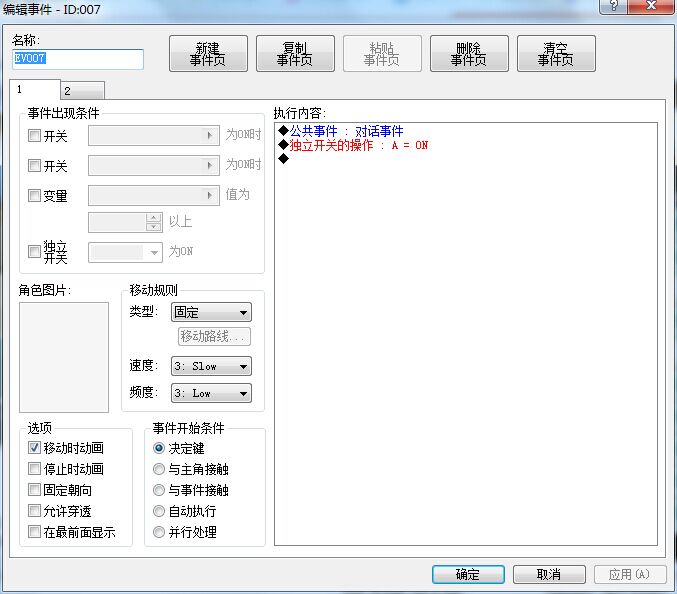Focus the 名称 field containing EV007

point(78,59)
